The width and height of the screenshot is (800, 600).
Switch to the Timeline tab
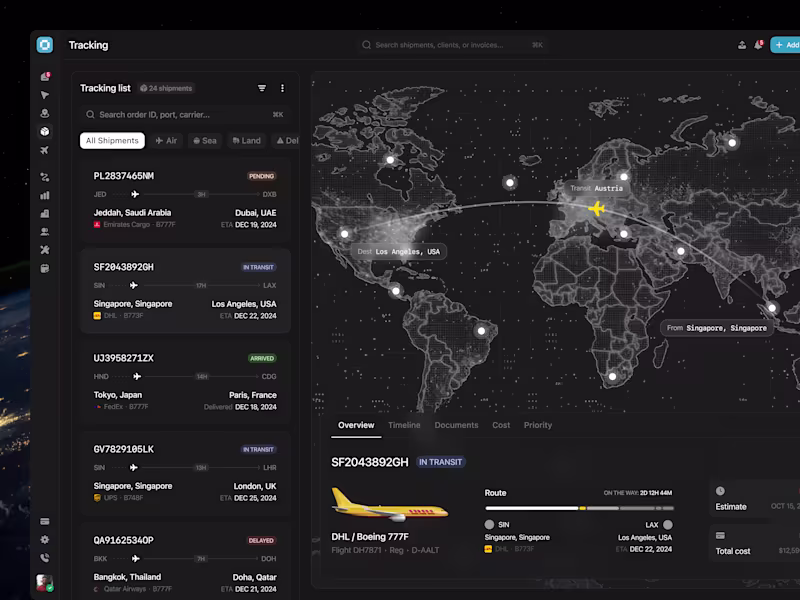(x=404, y=425)
